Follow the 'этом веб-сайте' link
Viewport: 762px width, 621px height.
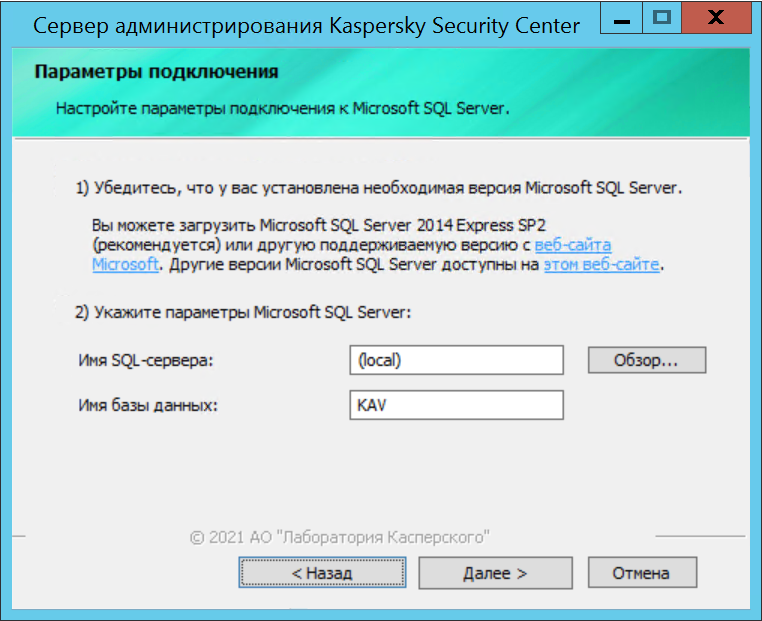601,265
